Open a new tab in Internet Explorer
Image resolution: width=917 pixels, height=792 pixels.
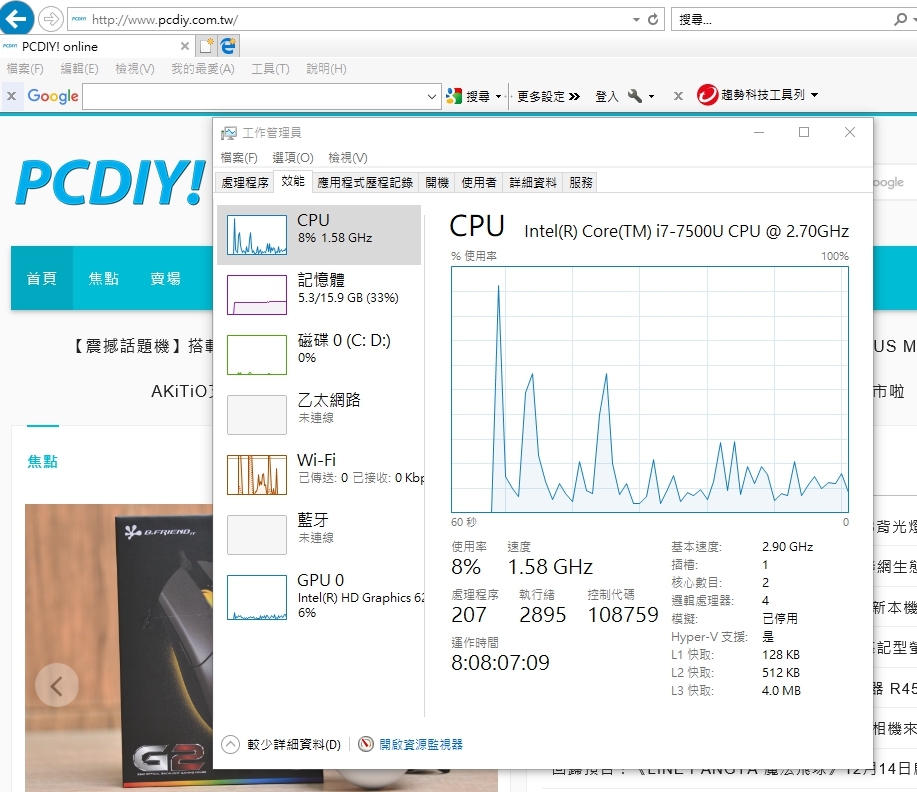206,46
